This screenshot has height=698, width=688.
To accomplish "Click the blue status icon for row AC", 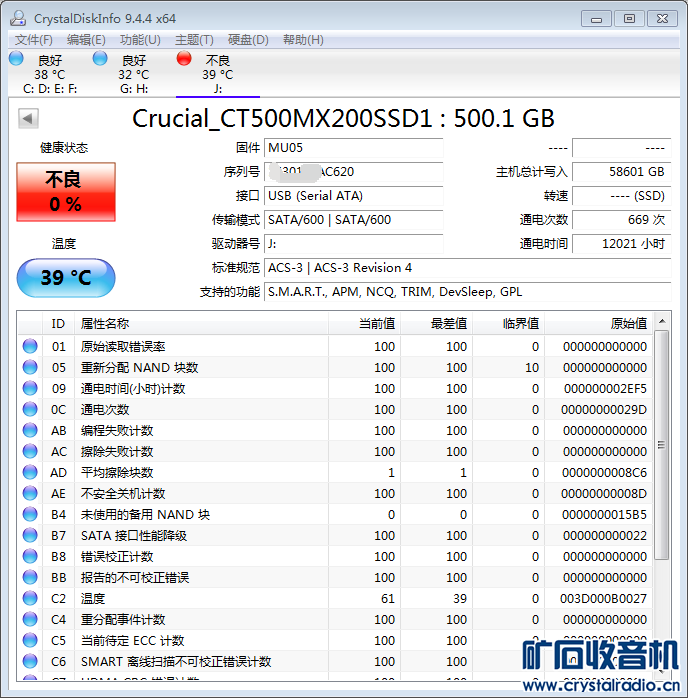I will 30,451.
